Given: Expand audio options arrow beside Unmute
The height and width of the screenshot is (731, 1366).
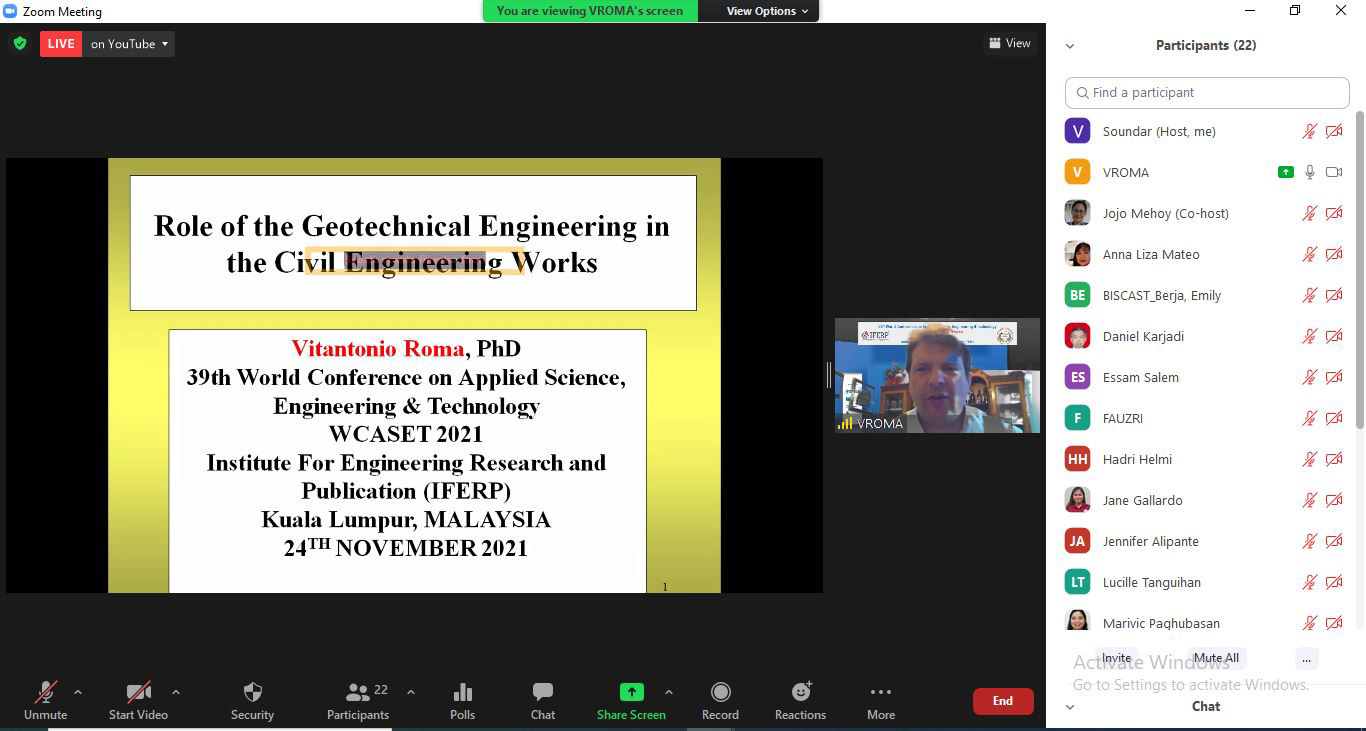Looking at the screenshot, I should [78, 692].
